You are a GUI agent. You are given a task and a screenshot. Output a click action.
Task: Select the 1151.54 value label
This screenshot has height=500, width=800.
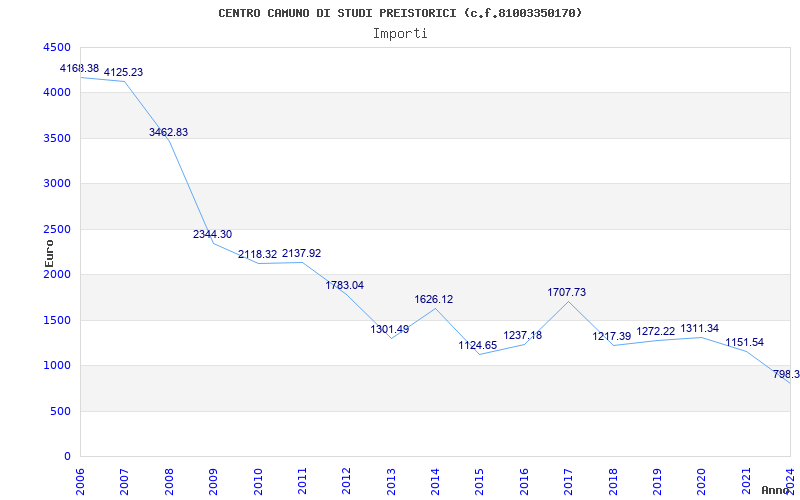click(744, 342)
